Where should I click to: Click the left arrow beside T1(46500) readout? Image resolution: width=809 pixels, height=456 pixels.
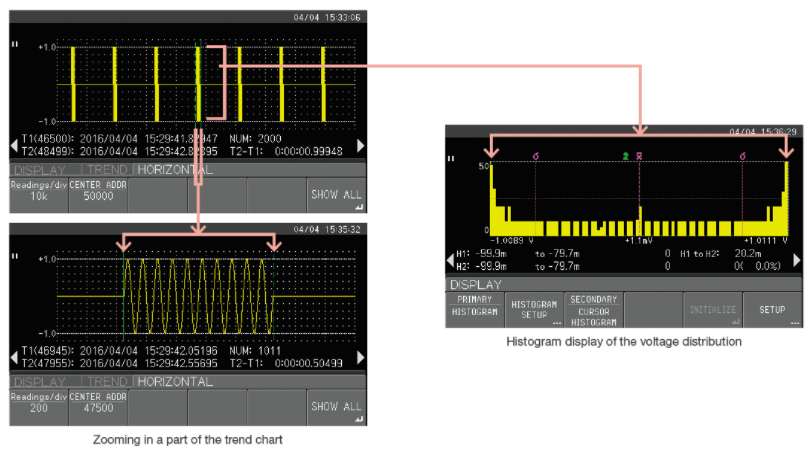point(14,145)
